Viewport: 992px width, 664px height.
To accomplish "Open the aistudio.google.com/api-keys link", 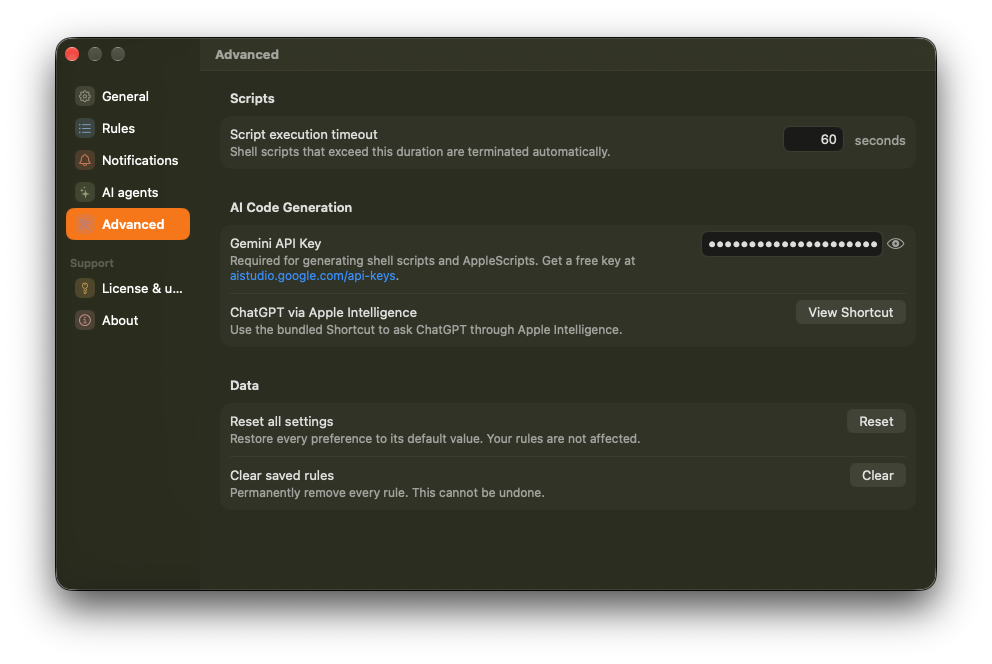I will [x=313, y=276].
